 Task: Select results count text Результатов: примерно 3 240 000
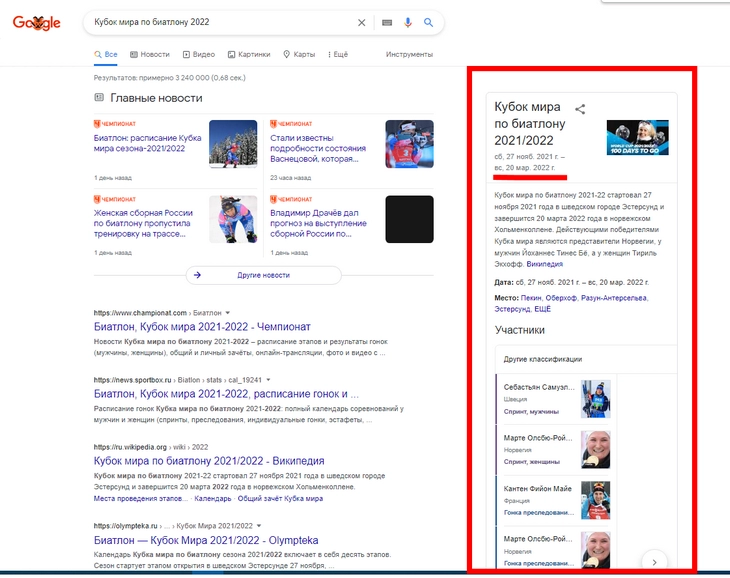[x=169, y=78]
